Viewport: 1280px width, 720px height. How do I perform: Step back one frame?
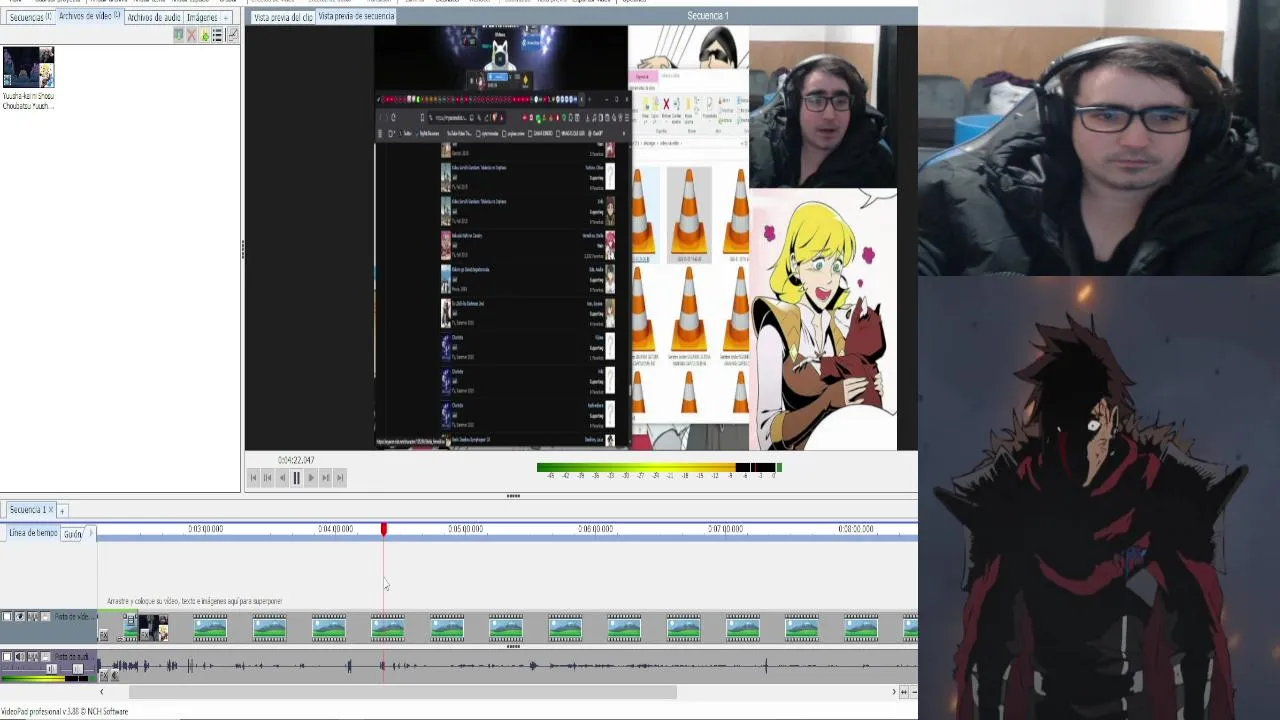click(282, 478)
